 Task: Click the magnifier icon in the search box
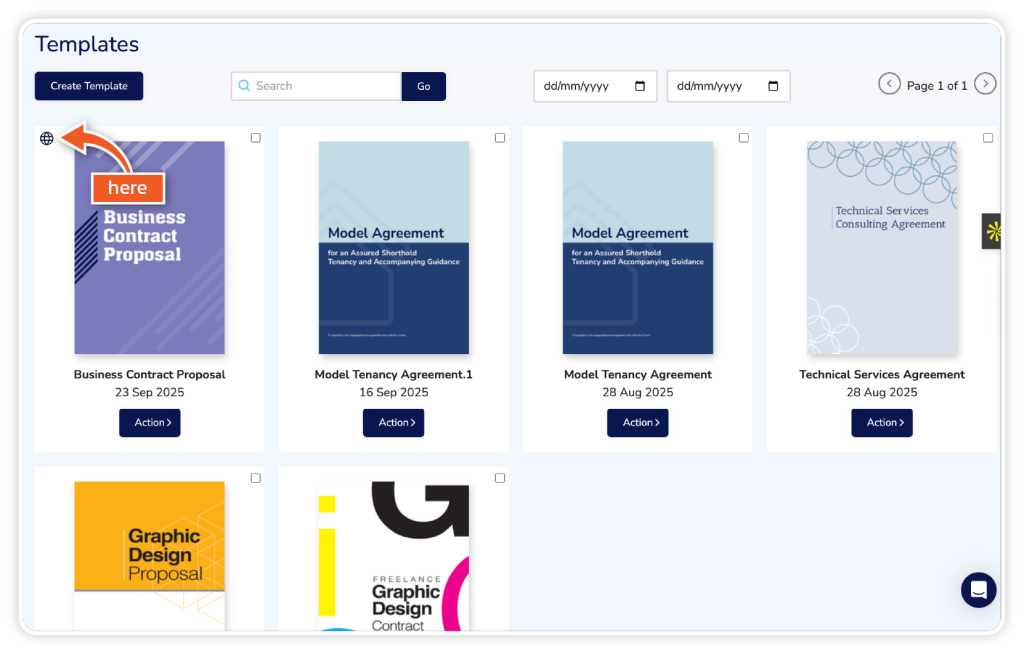pos(244,86)
